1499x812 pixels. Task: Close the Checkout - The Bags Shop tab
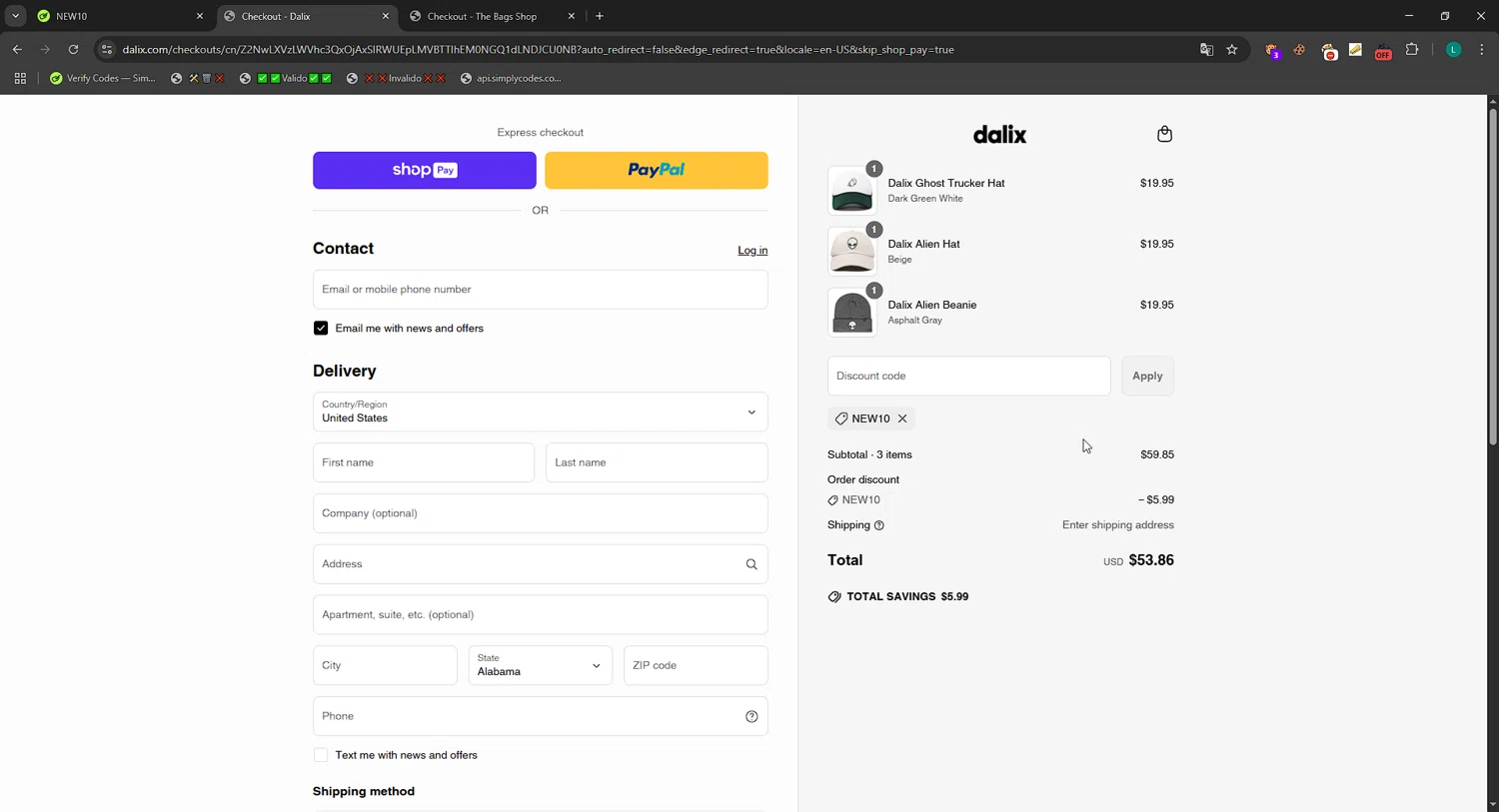tap(572, 16)
